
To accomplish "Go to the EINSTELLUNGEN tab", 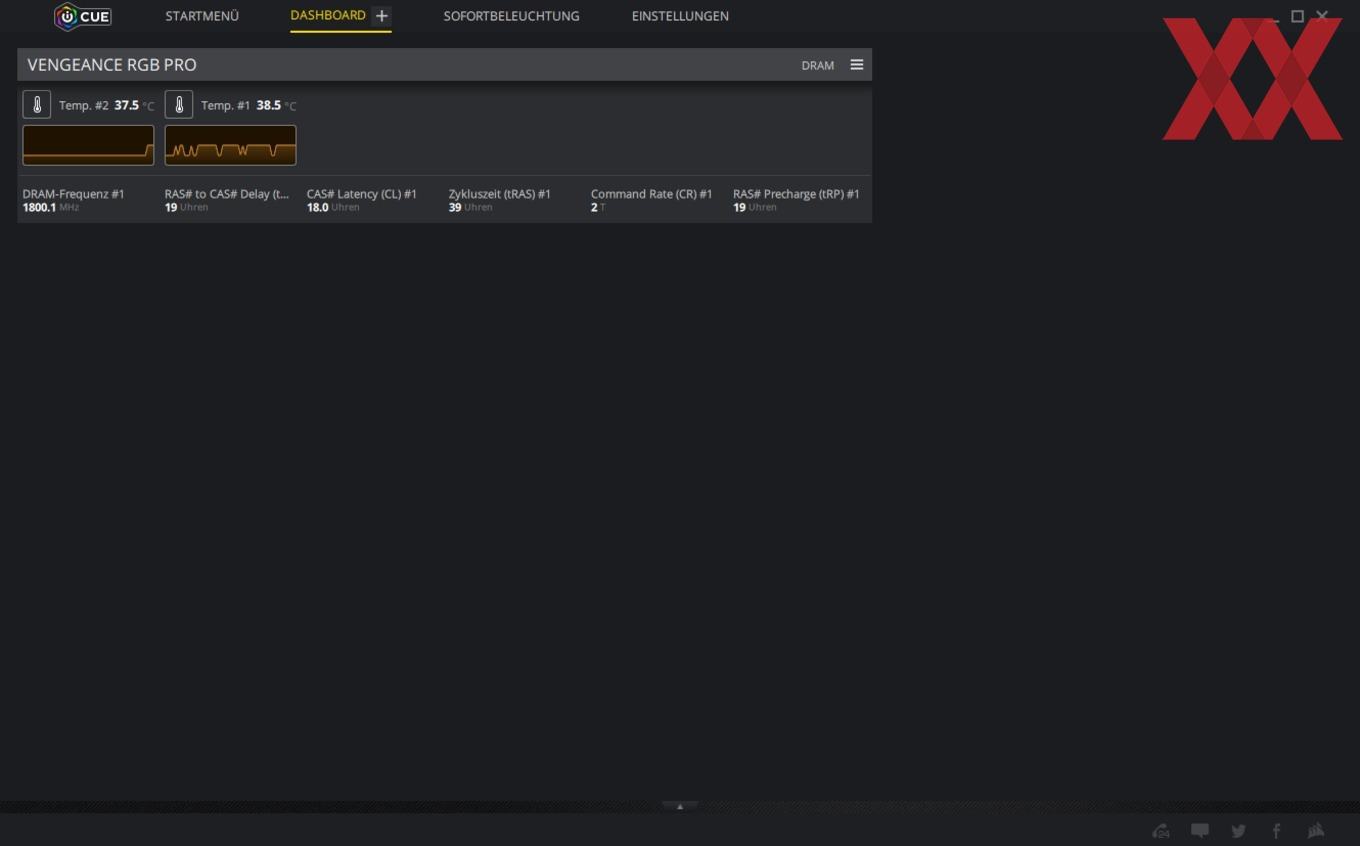I will coord(680,16).
